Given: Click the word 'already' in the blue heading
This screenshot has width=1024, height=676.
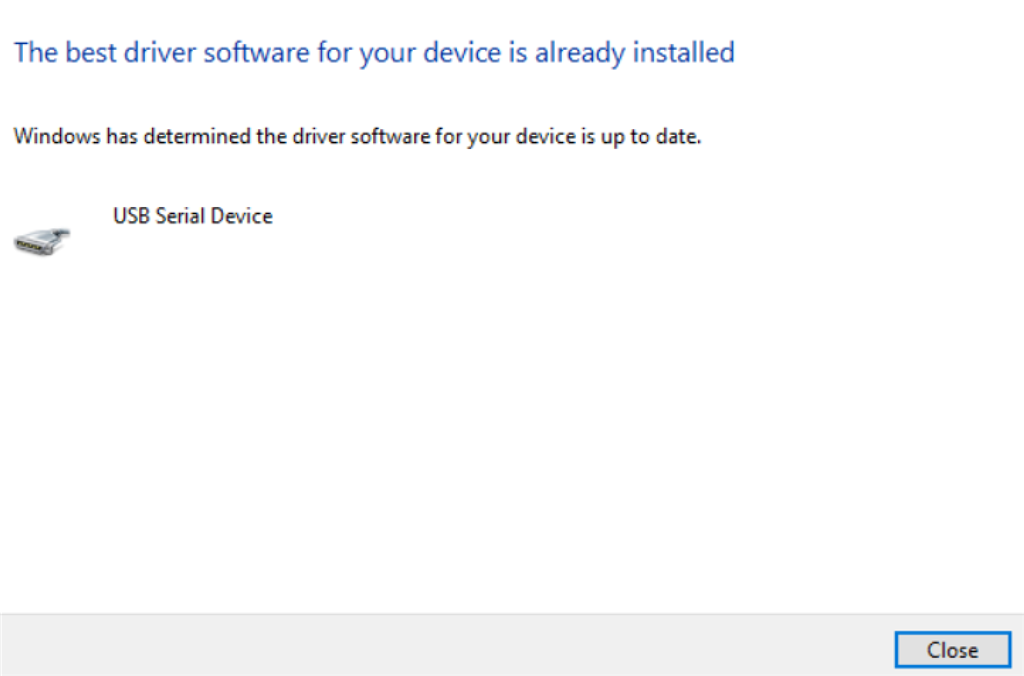Looking at the screenshot, I should 580,54.
